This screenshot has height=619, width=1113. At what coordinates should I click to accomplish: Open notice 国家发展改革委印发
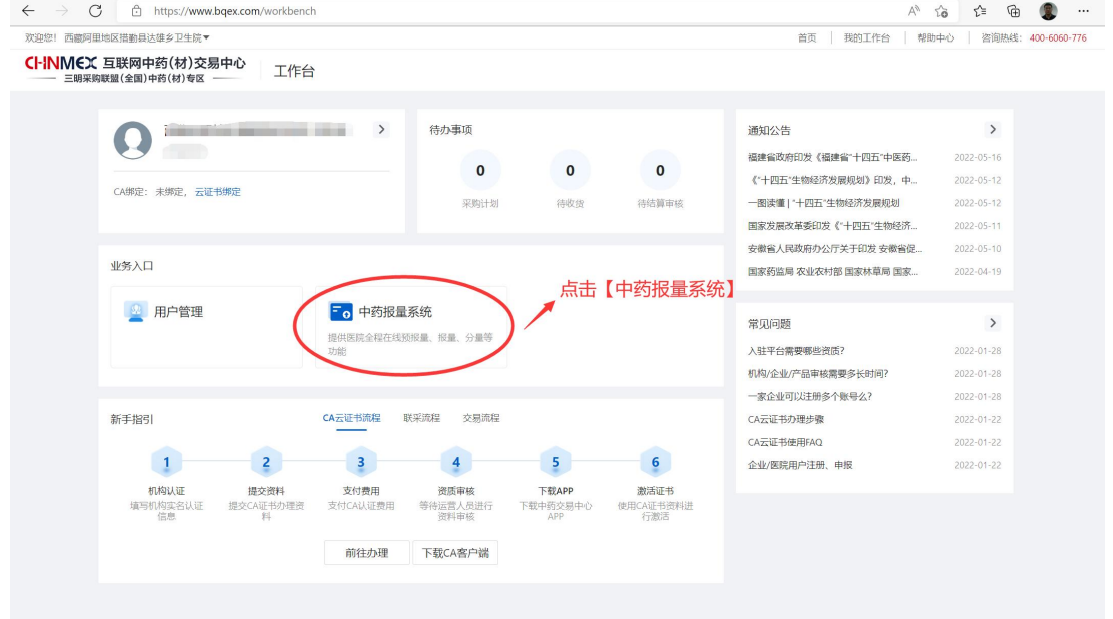pyautogui.click(x=833, y=226)
